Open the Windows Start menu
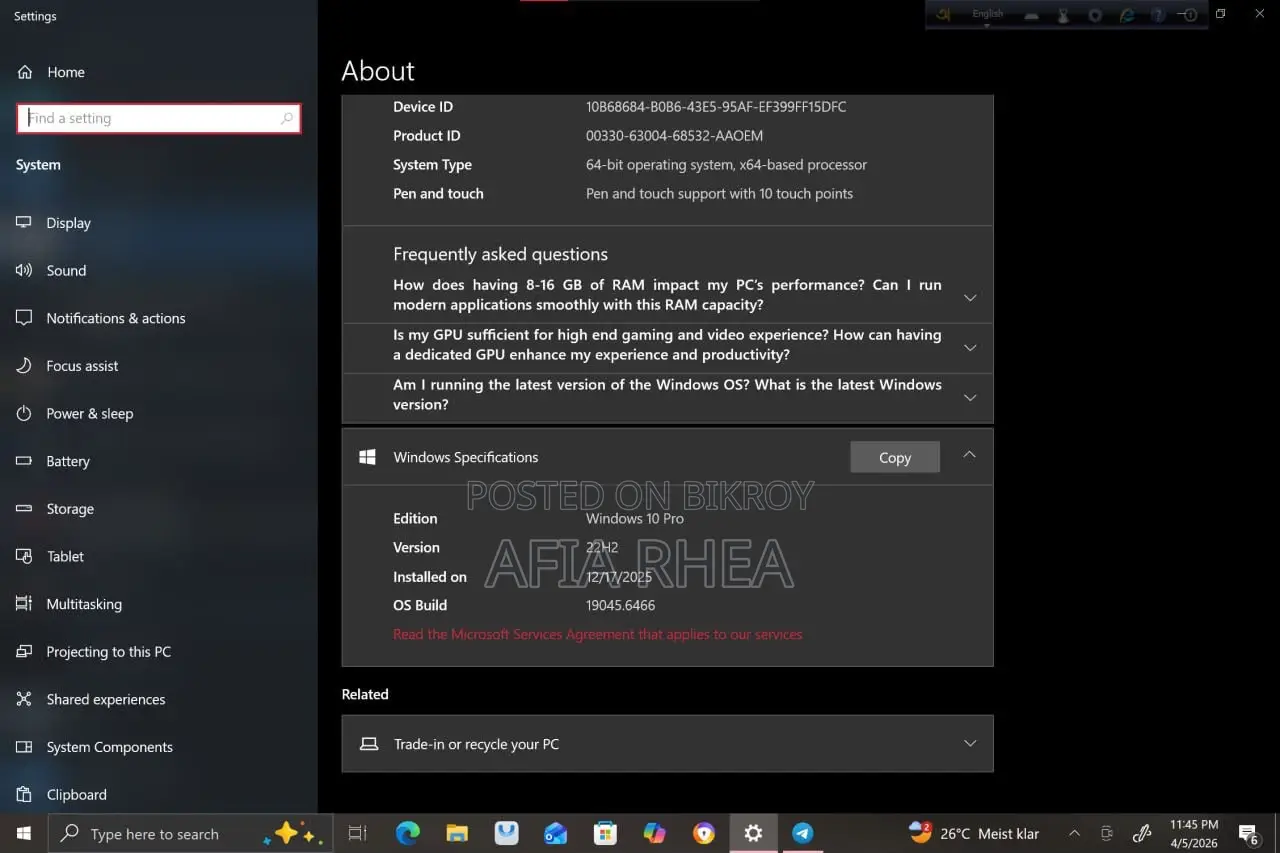This screenshot has width=1280, height=853. coord(24,833)
